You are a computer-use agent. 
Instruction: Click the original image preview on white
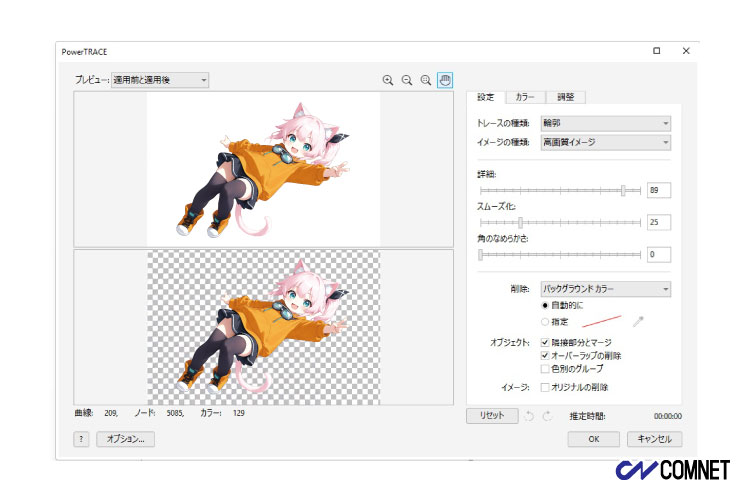click(x=263, y=169)
